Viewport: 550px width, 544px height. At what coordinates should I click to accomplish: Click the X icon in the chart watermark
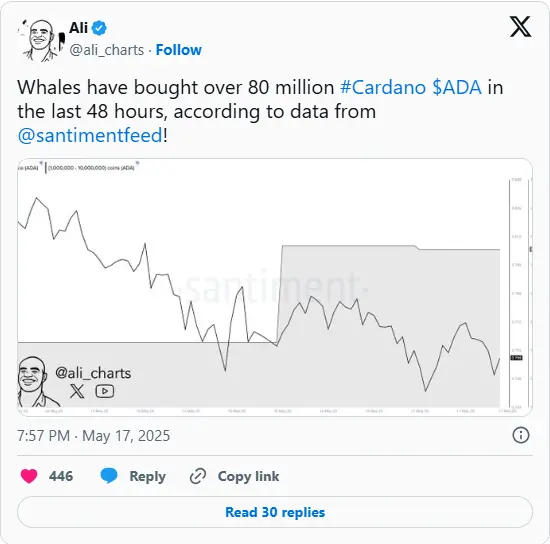click(x=77, y=391)
